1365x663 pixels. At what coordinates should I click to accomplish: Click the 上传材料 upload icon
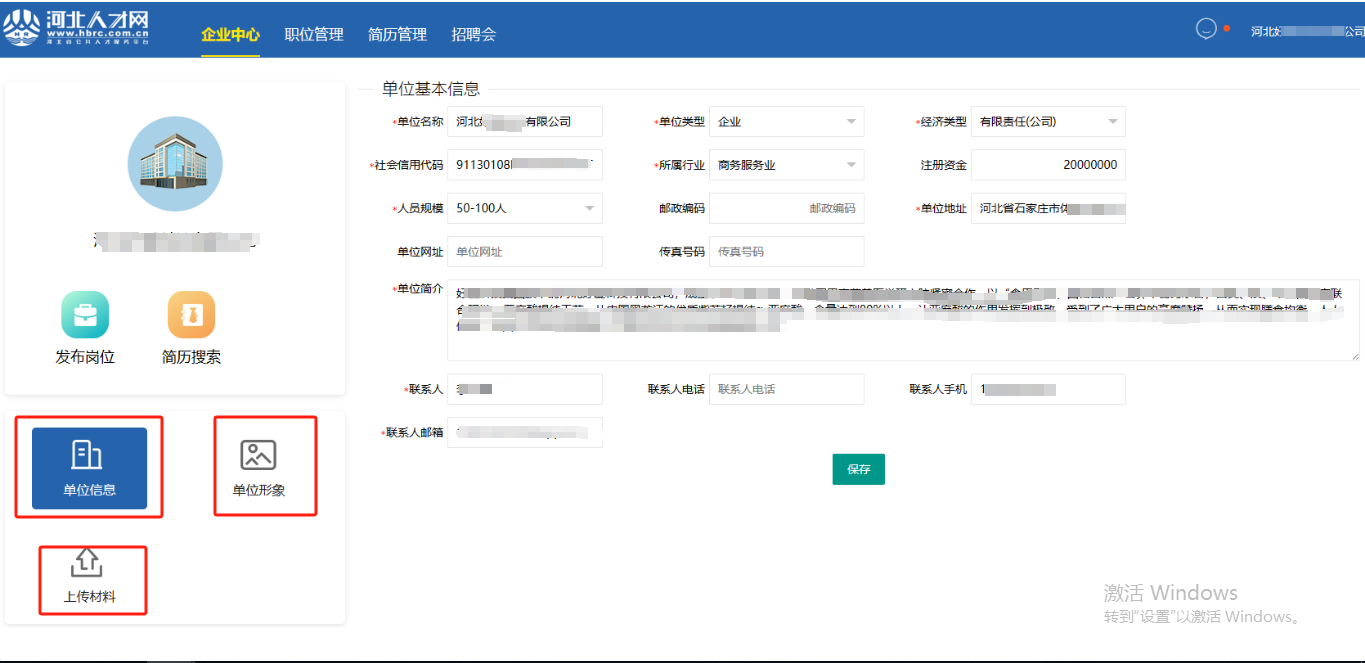pyautogui.click(x=88, y=563)
